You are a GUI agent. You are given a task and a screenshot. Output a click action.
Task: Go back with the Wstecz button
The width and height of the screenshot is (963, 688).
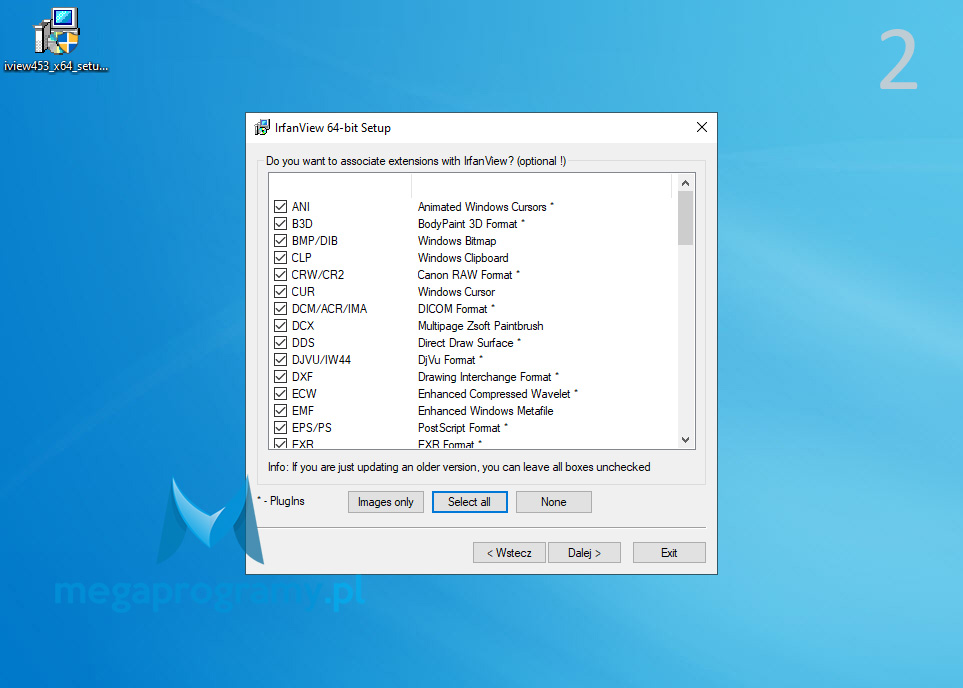tap(509, 553)
